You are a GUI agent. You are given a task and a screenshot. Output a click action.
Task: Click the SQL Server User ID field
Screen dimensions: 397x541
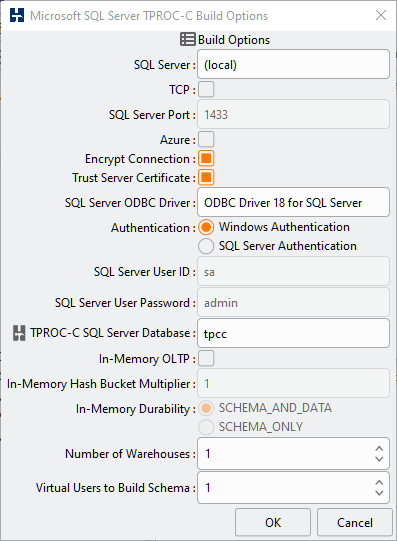click(x=294, y=271)
